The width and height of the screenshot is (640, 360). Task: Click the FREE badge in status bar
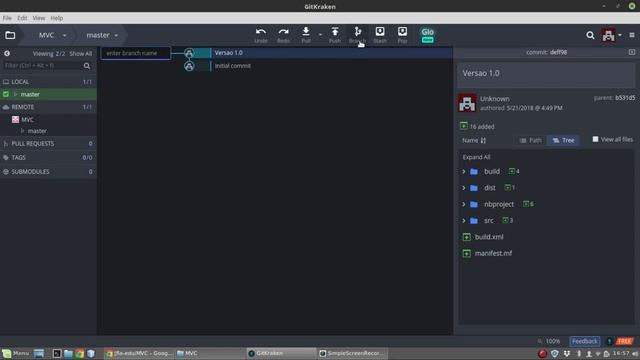pos(624,341)
